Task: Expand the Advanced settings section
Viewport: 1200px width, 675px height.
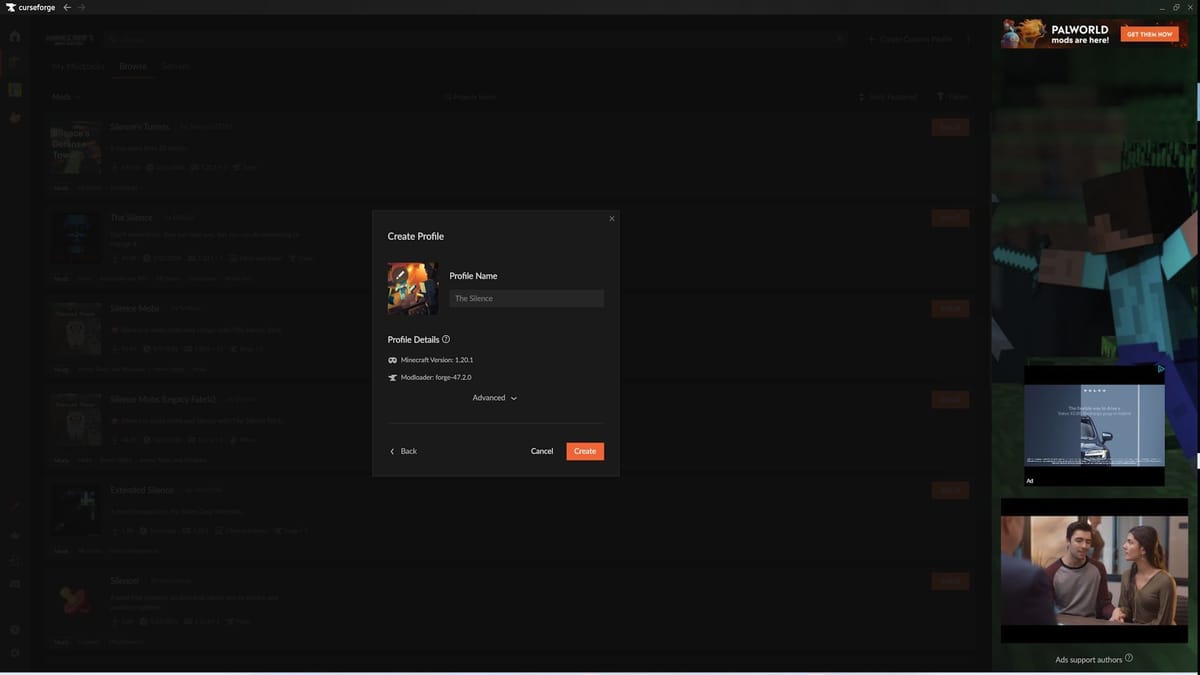Action: click(495, 398)
